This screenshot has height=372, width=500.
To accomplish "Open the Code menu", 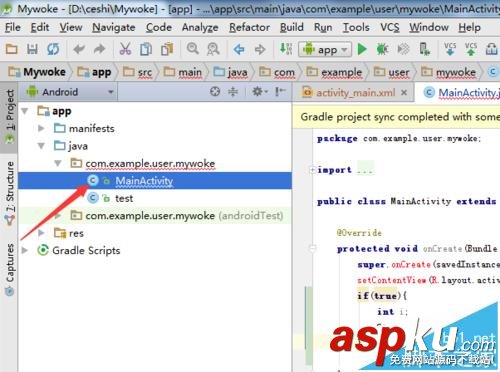I will point(159,27).
